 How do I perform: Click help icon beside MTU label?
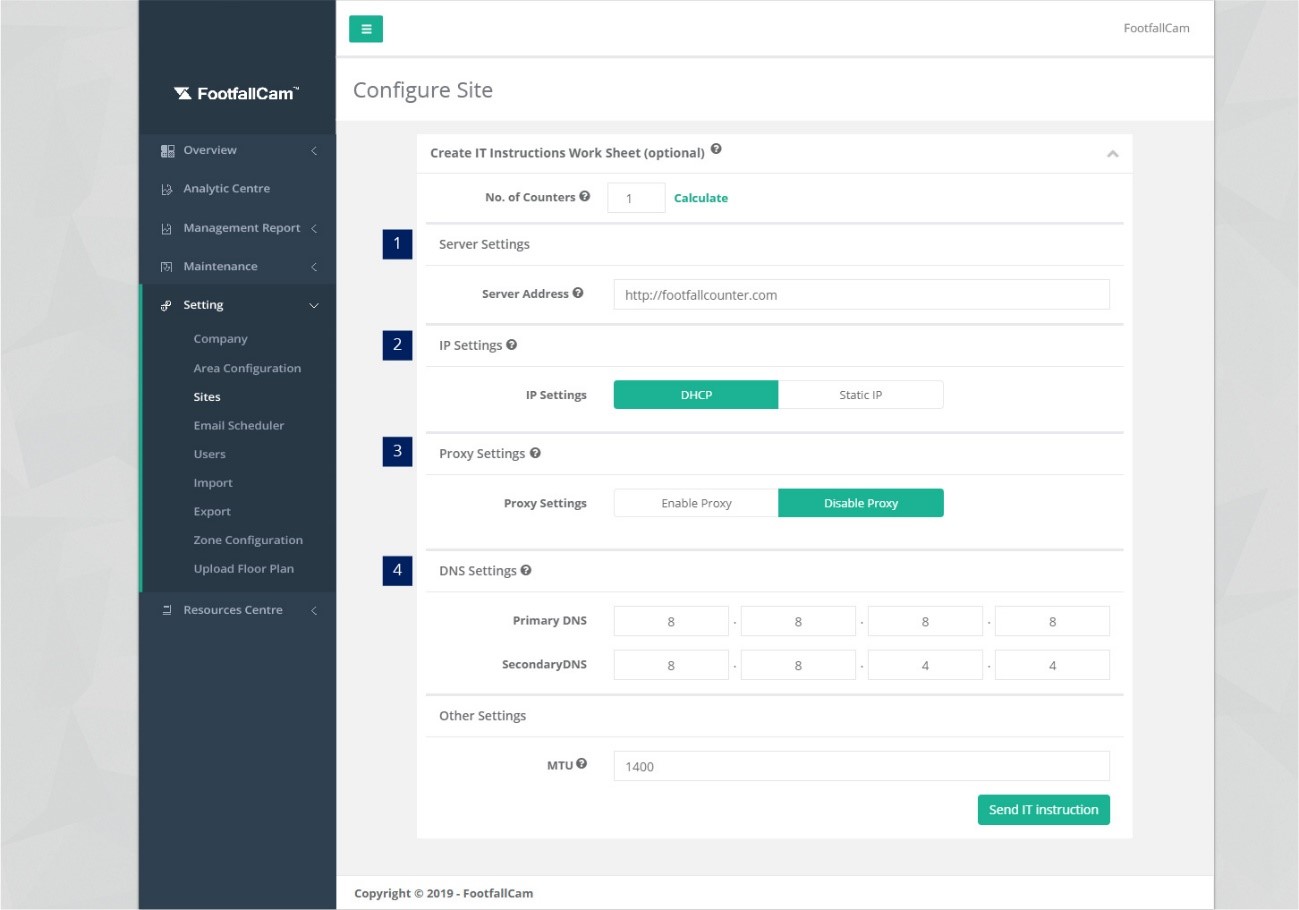(582, 764)
